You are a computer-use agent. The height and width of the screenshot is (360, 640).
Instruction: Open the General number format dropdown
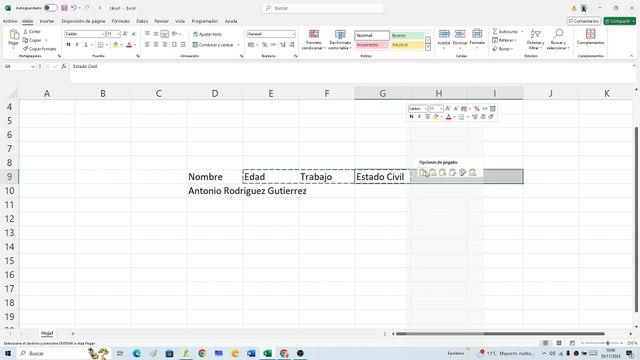coord(293,34)
